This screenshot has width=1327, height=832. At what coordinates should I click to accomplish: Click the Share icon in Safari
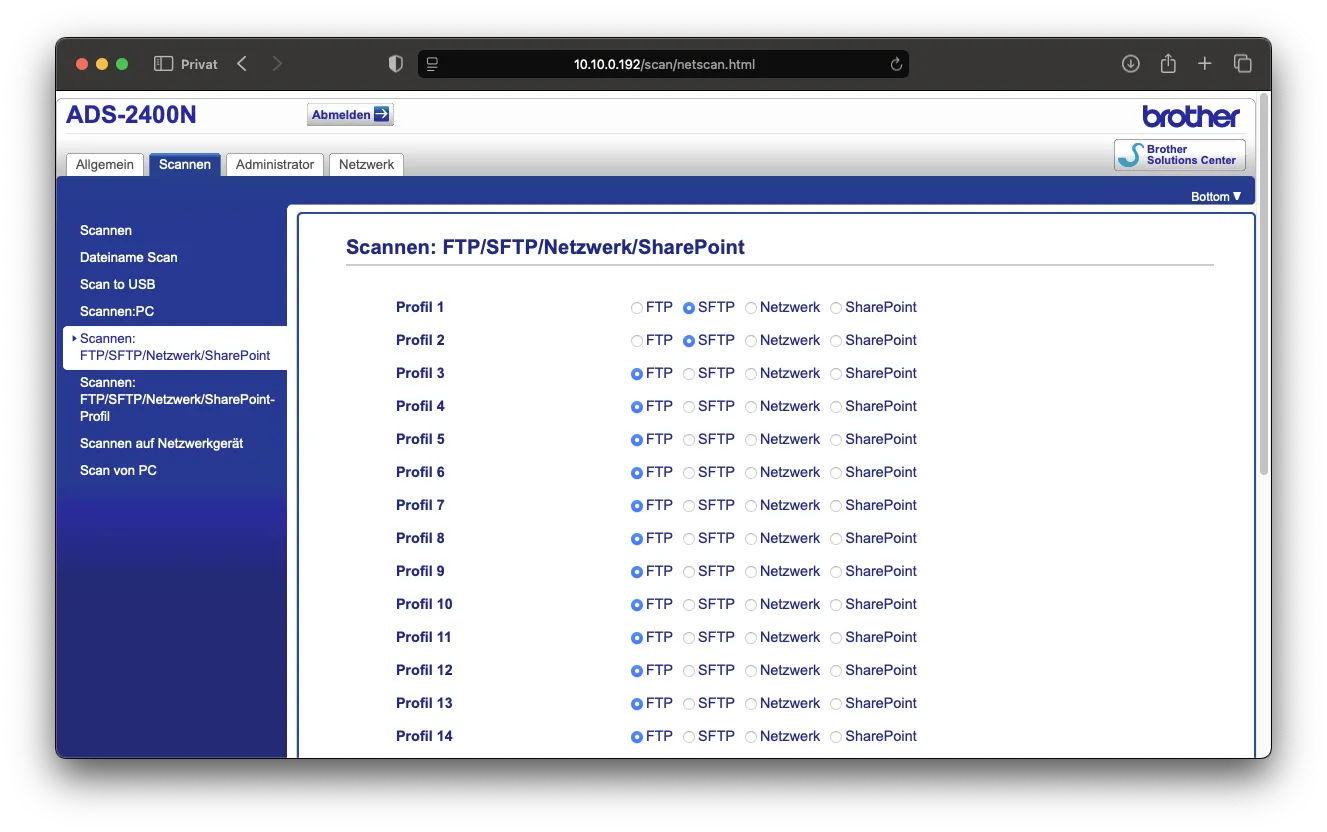click(x=1168, y=64)
